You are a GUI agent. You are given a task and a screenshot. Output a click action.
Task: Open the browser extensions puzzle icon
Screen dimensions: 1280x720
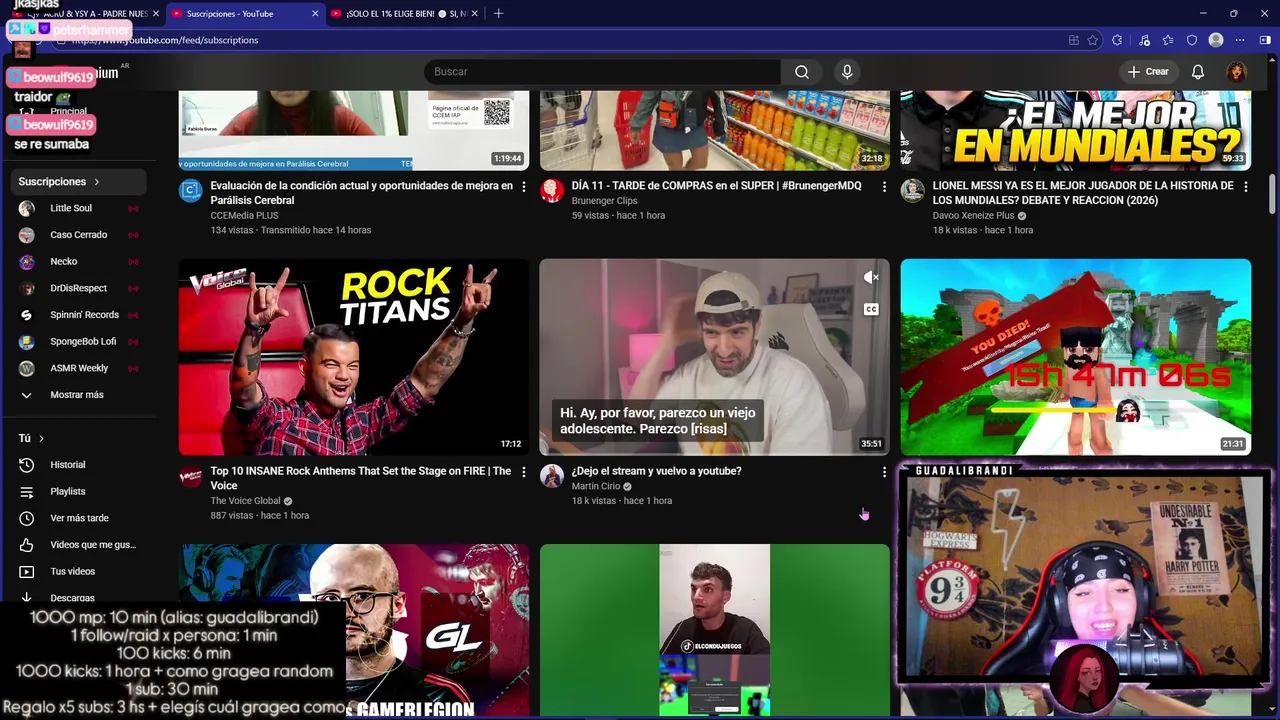click(x=1117, y=40)
